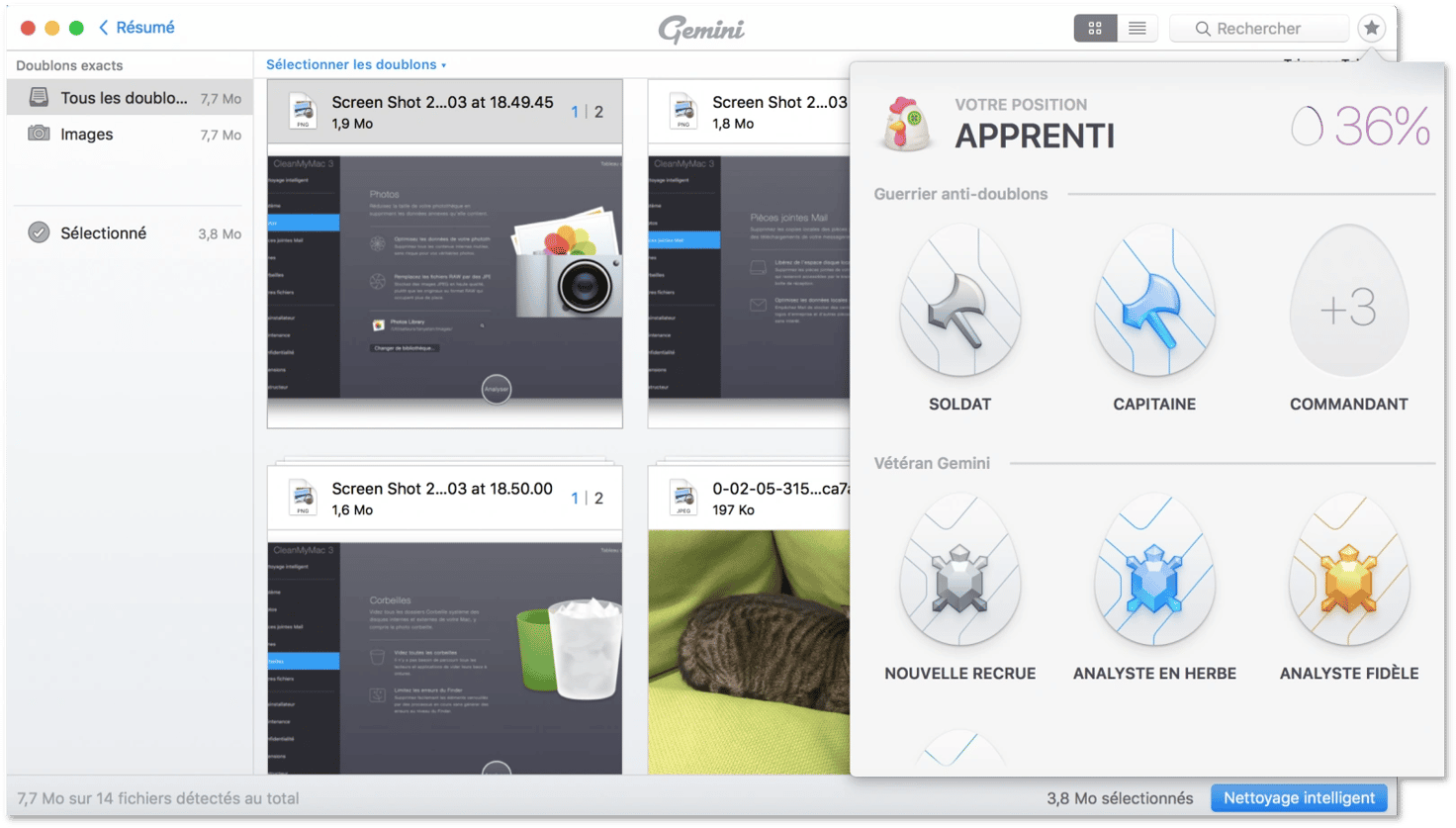Select Images category in sidebar
The image size is (1456, 828).
[130, 135]
